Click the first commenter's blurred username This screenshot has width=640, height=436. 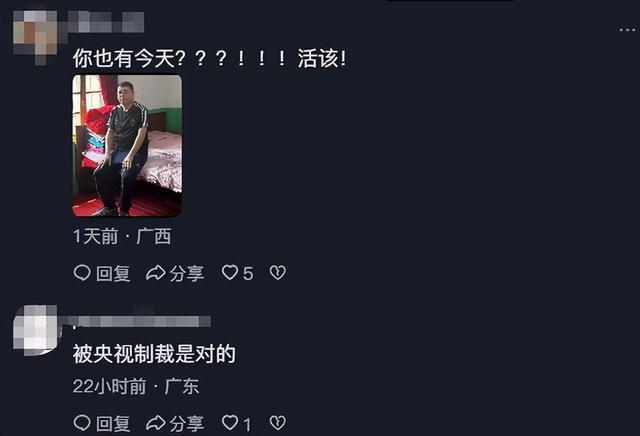pyautogui.click(x=105, y=22)
